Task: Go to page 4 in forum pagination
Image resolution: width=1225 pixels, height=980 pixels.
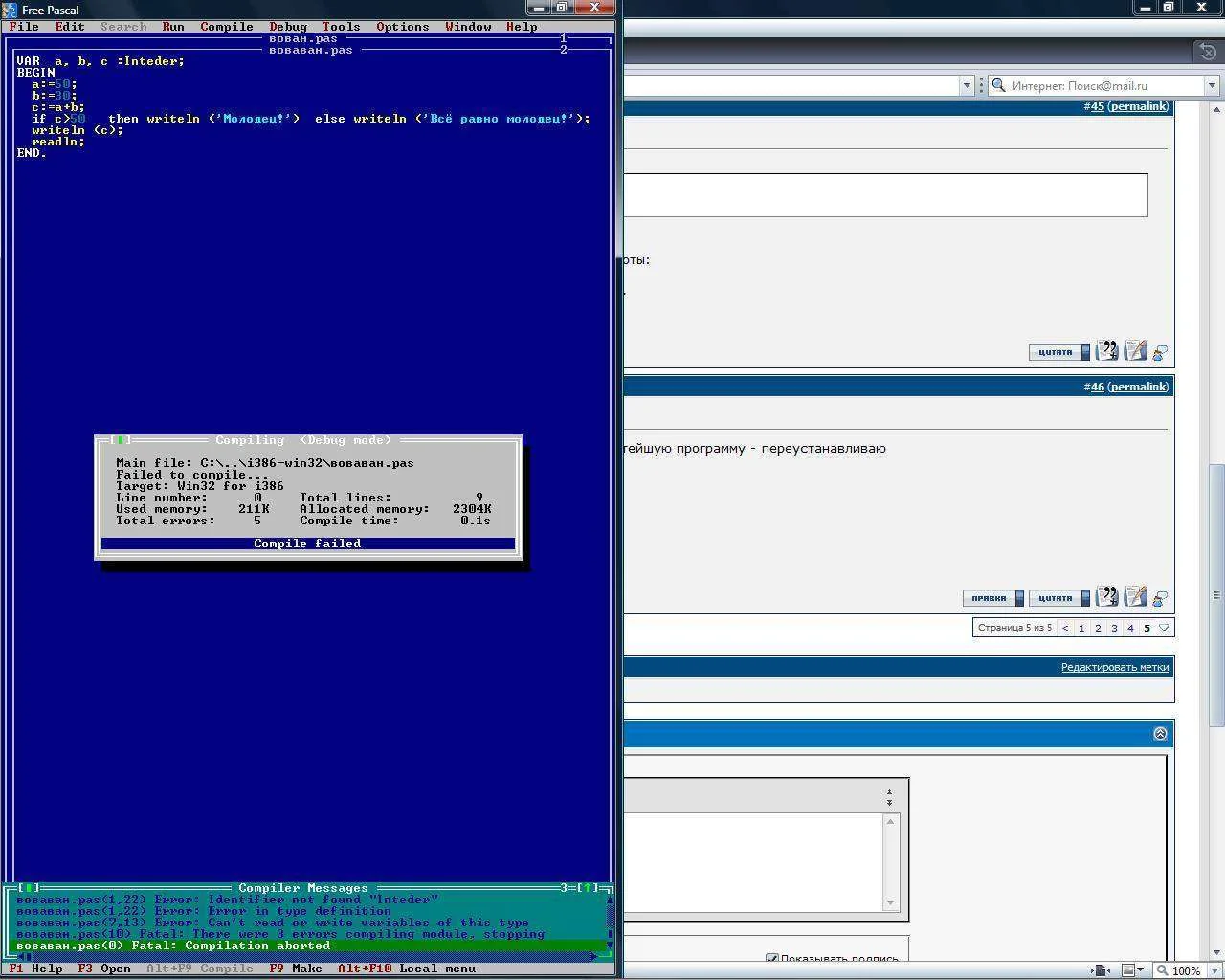Action: (1130, 628)
